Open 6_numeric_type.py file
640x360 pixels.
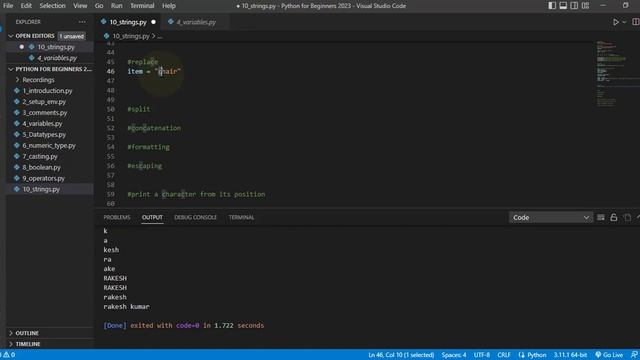click(x=49, y=145)
